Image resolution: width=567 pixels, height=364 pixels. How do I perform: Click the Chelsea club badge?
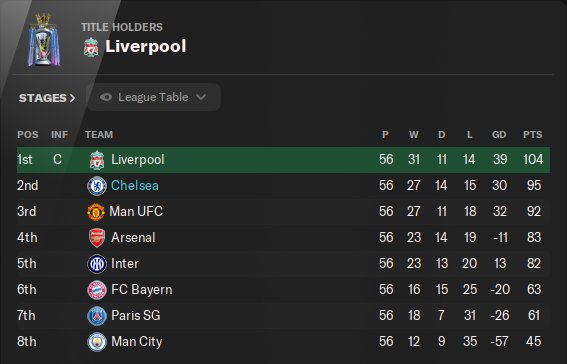click(97, 186)
